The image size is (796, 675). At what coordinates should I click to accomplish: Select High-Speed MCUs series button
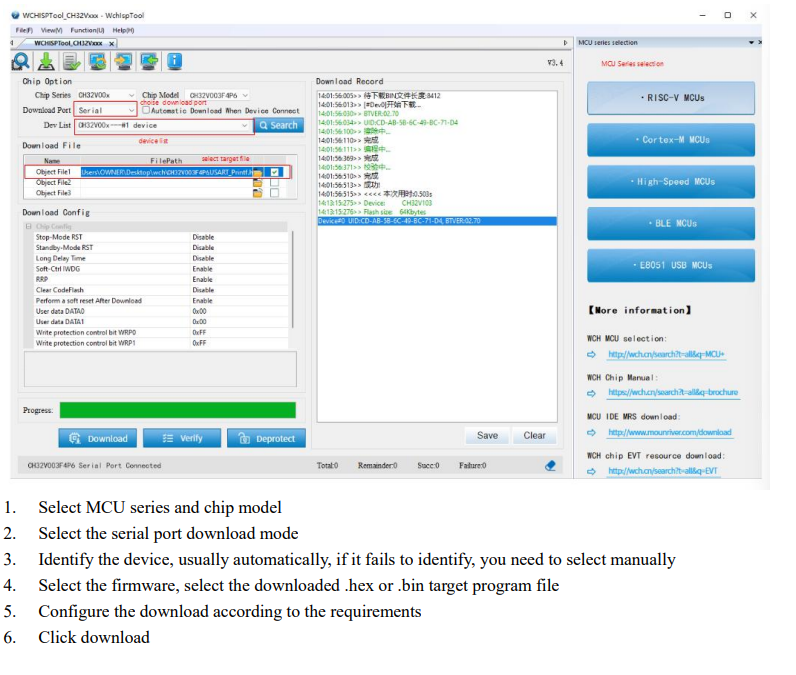pyautogui.click(x=671, y=182)
